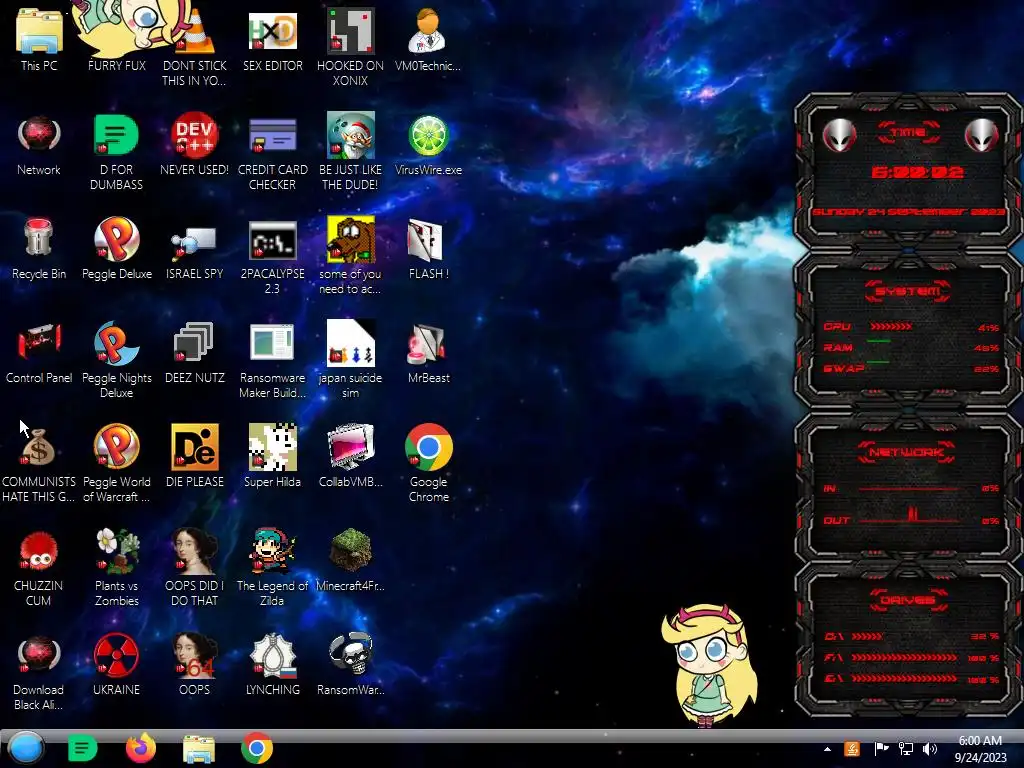Select the OOPS 64 portrait icon

coord(194,664)
